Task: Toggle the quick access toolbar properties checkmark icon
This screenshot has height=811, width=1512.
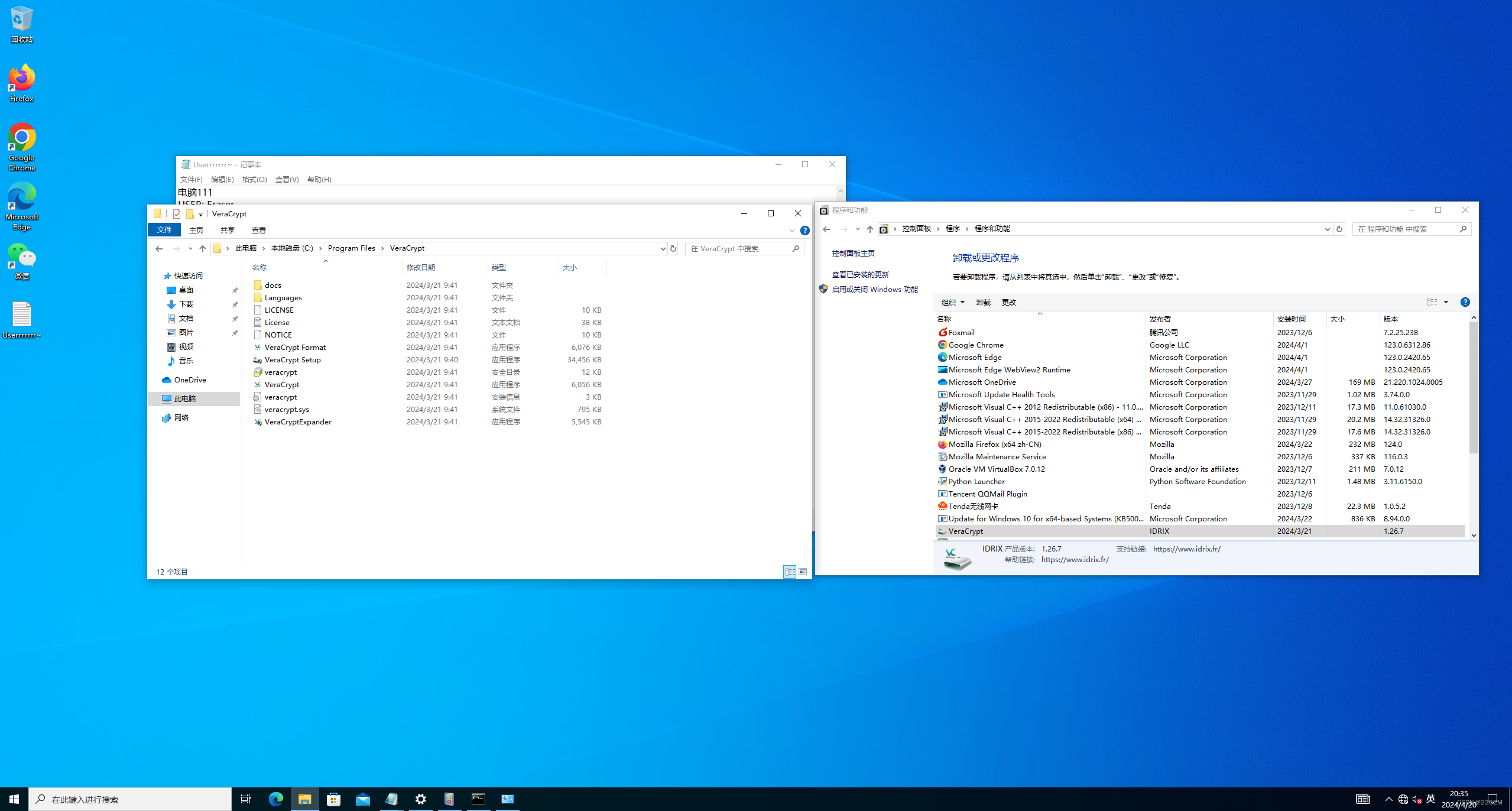Action: [177, 213]
